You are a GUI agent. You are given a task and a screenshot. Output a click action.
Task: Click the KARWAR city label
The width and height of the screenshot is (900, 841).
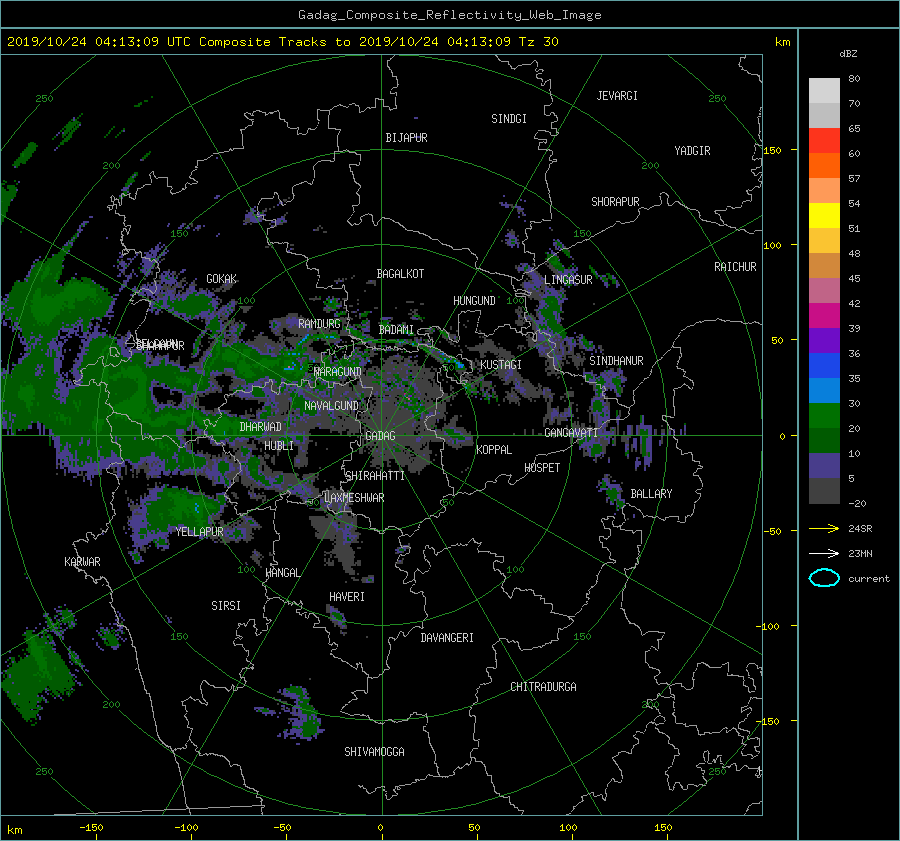click(x=82, y=562)
